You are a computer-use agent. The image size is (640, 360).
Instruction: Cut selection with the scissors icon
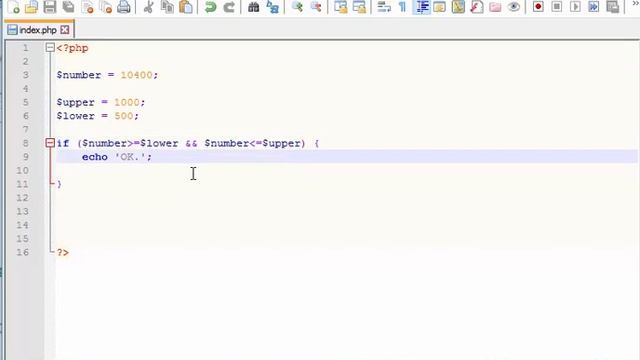[149, 7]
